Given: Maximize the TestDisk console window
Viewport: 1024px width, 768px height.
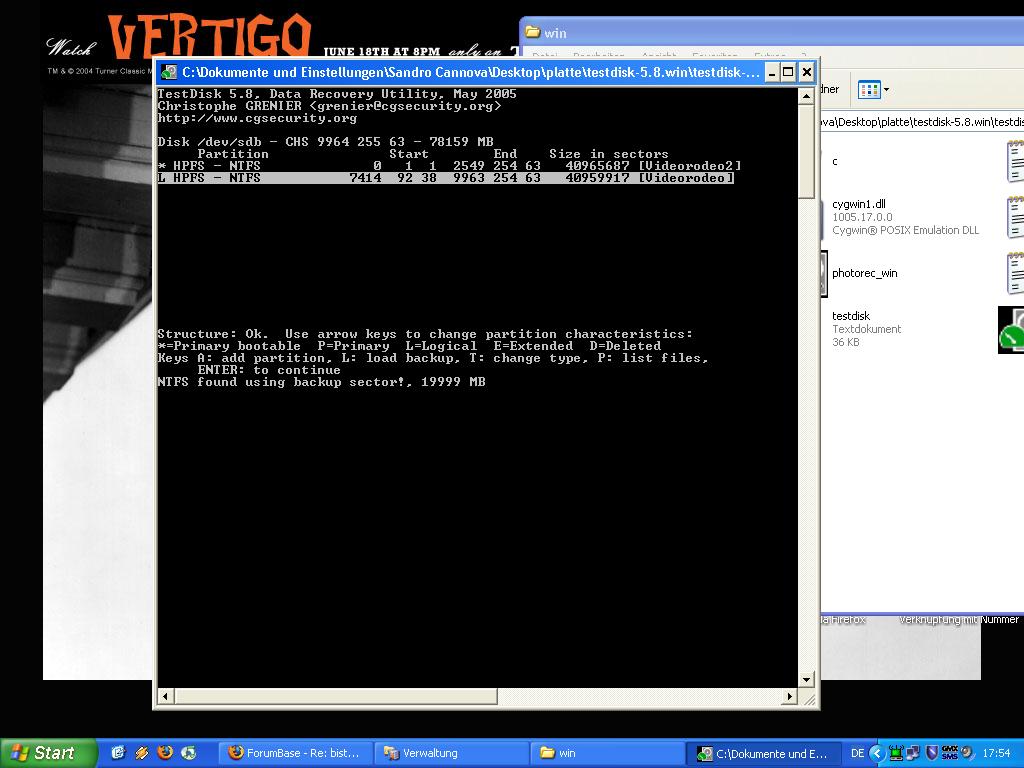Looking at the screenshot, I should pyautogui.click(x=788, y=72).
